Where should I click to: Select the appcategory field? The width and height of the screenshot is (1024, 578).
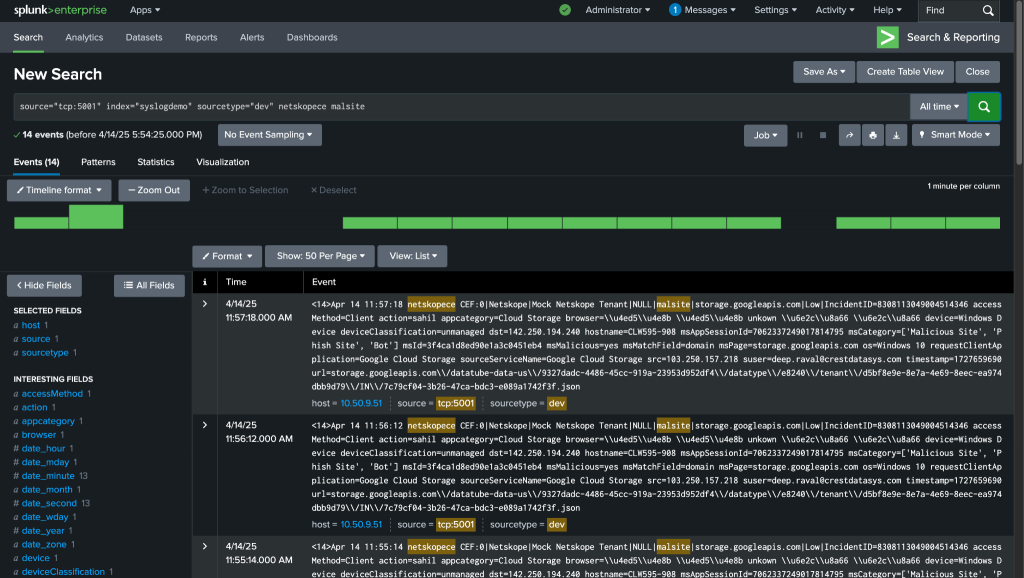click(48, 421)
